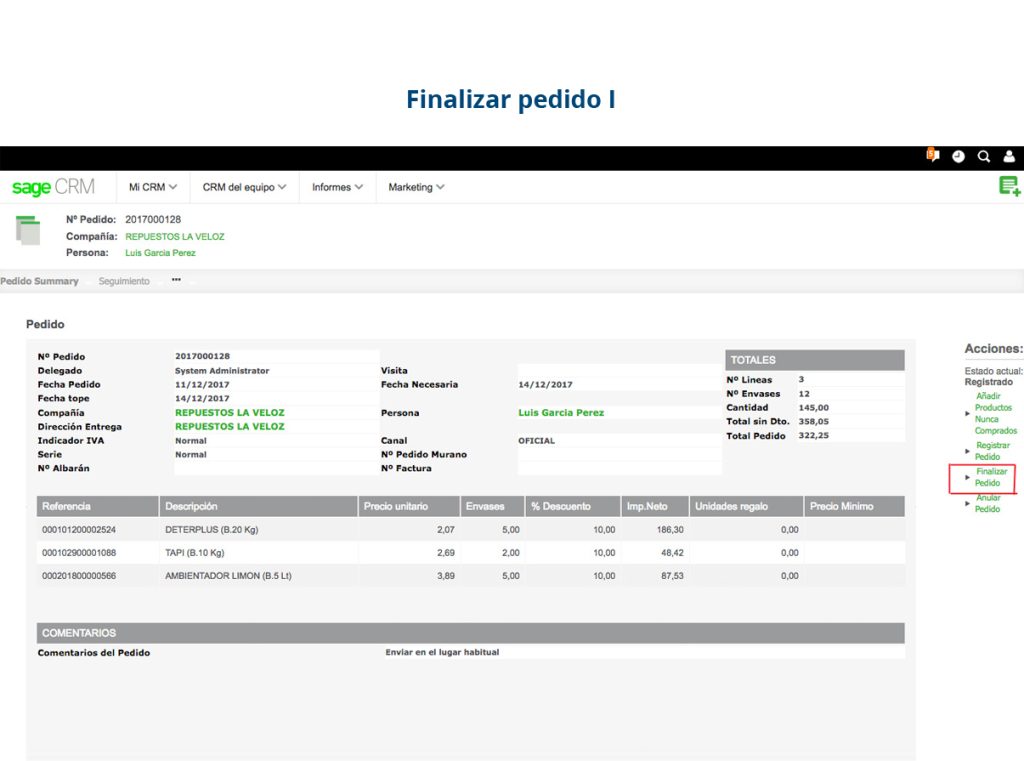Click the user profile icon

(x=1008, y=156)
